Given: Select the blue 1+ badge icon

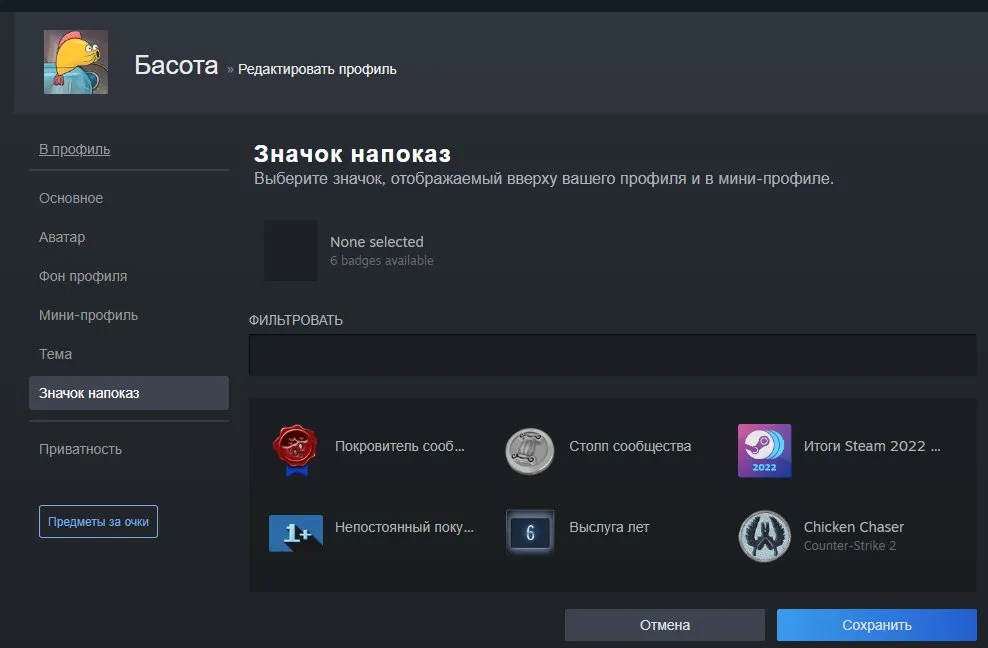Looking at the screenshot, I should 296,533.
